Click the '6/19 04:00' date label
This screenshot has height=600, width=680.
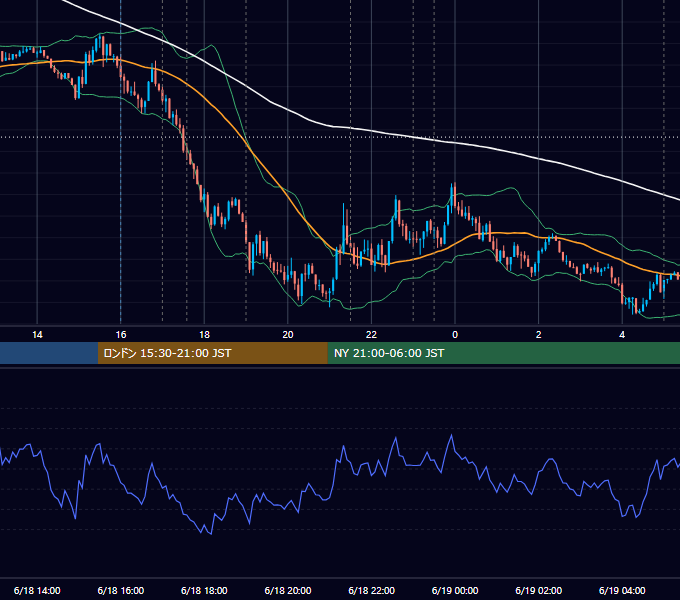click(622, 590)
